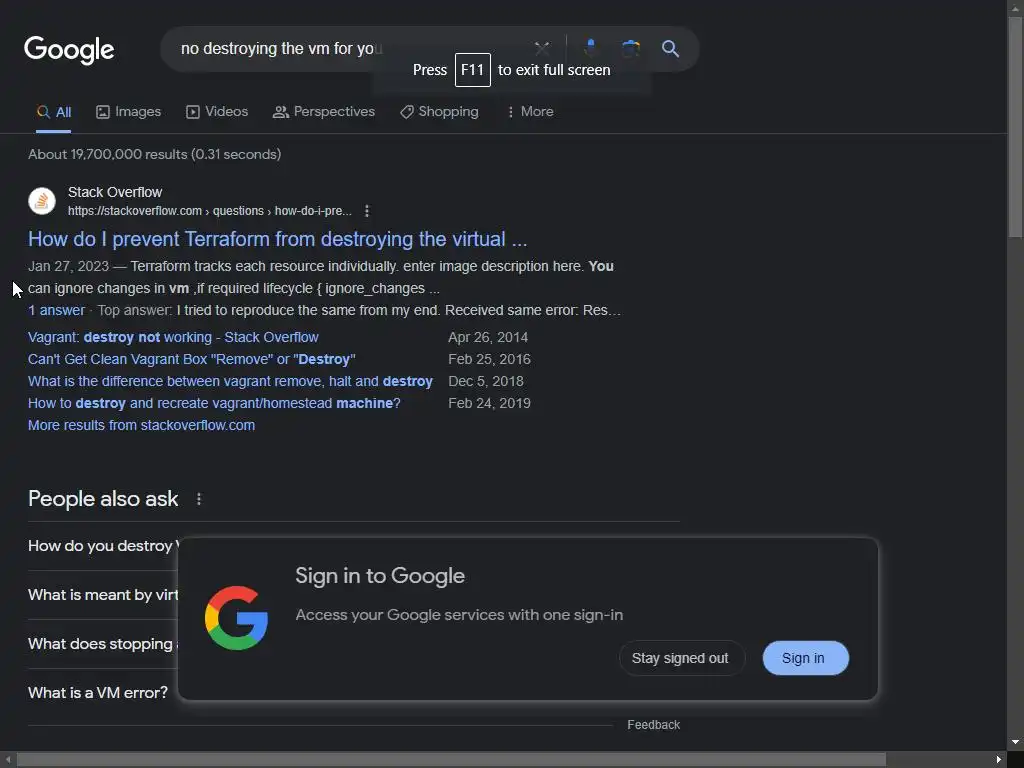Click the 'People also ask' heading
This screenshot has width=1024, height=768.
point(103,499)
